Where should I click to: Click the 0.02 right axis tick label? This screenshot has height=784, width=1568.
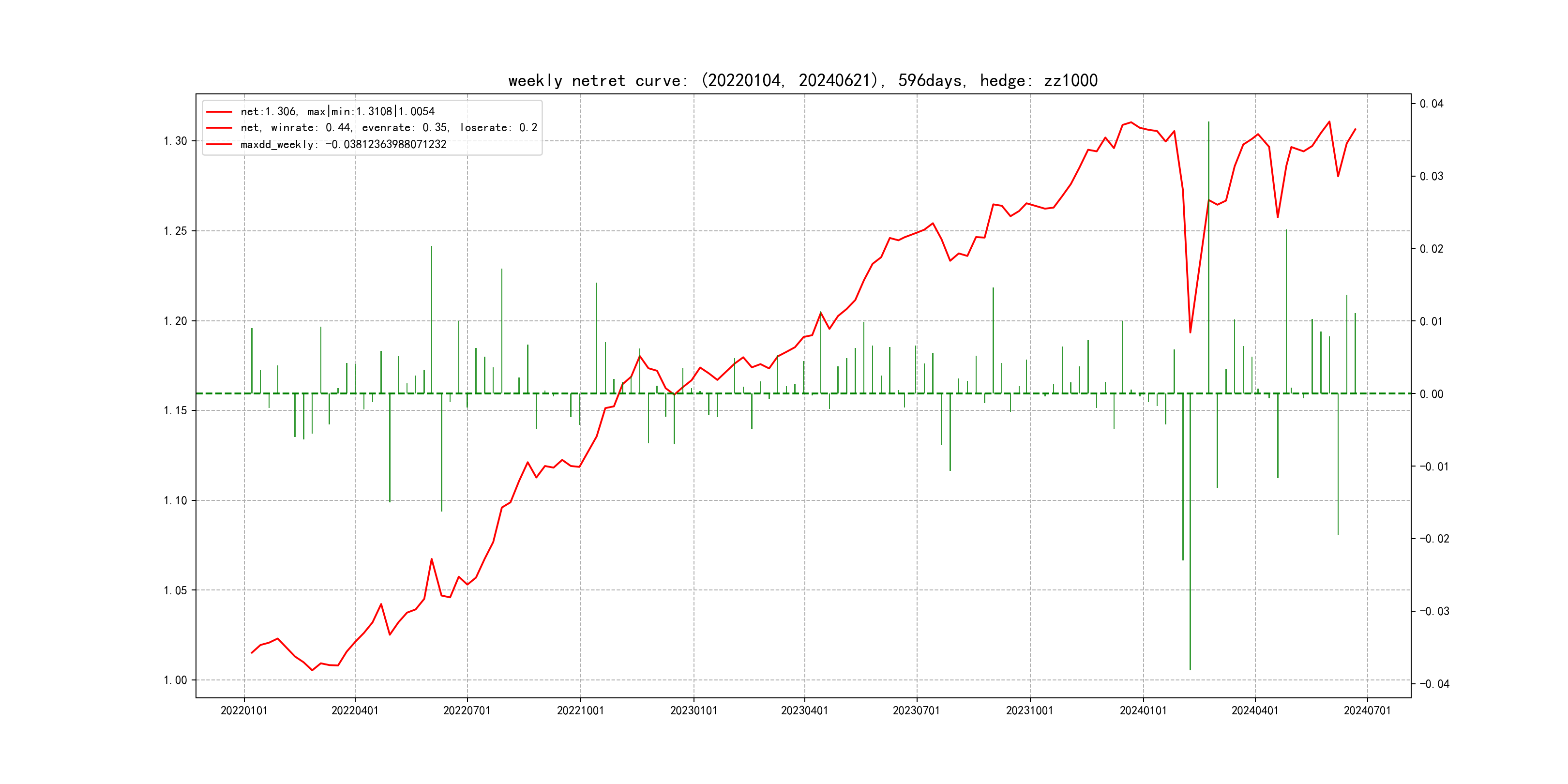coord(1431,249)
